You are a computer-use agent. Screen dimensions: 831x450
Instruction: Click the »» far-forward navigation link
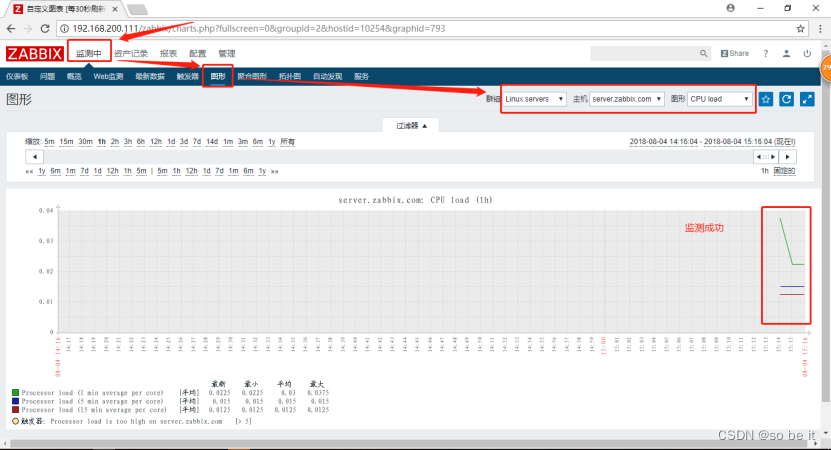(275, 171)
